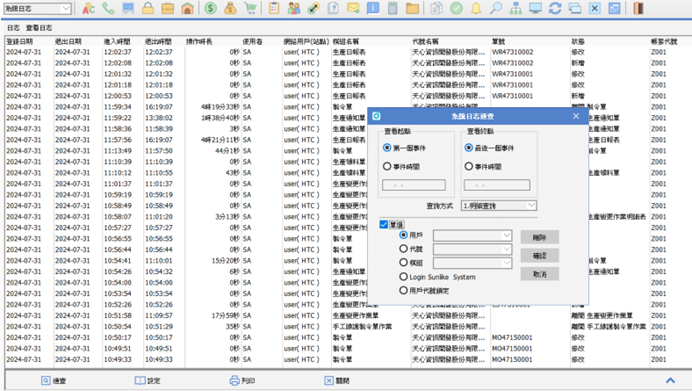Click cell MO47150001 in row 10:50:17

(512, 338)
